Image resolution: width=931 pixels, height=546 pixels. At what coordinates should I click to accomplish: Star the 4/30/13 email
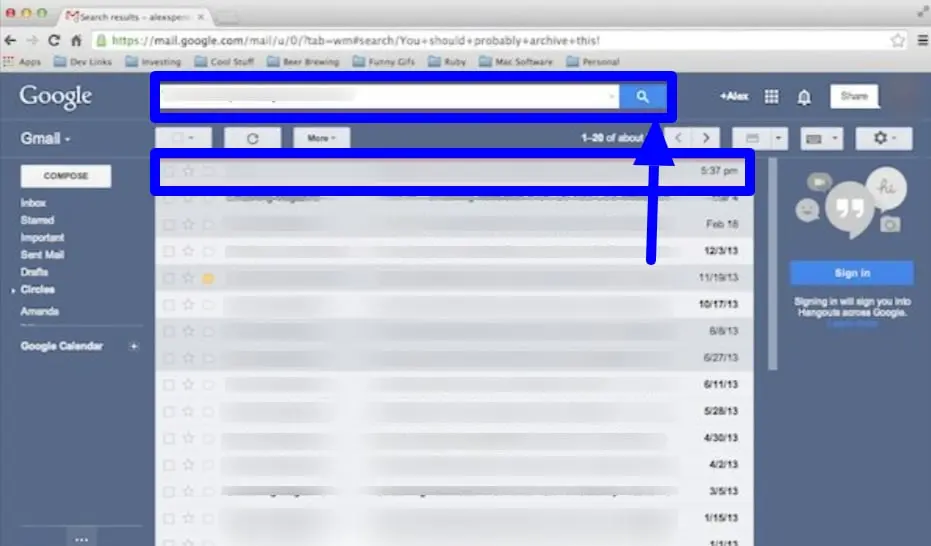tap(188, 438)
